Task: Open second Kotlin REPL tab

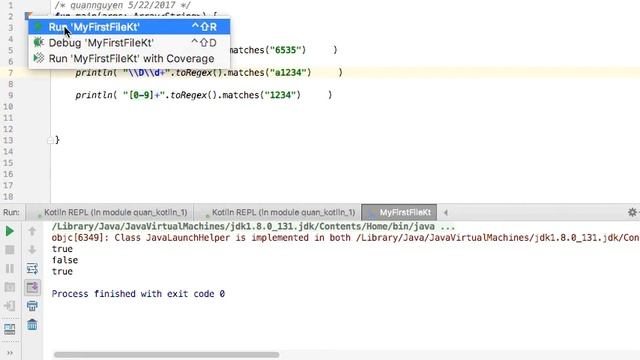Action: click(x=279, y=213)
